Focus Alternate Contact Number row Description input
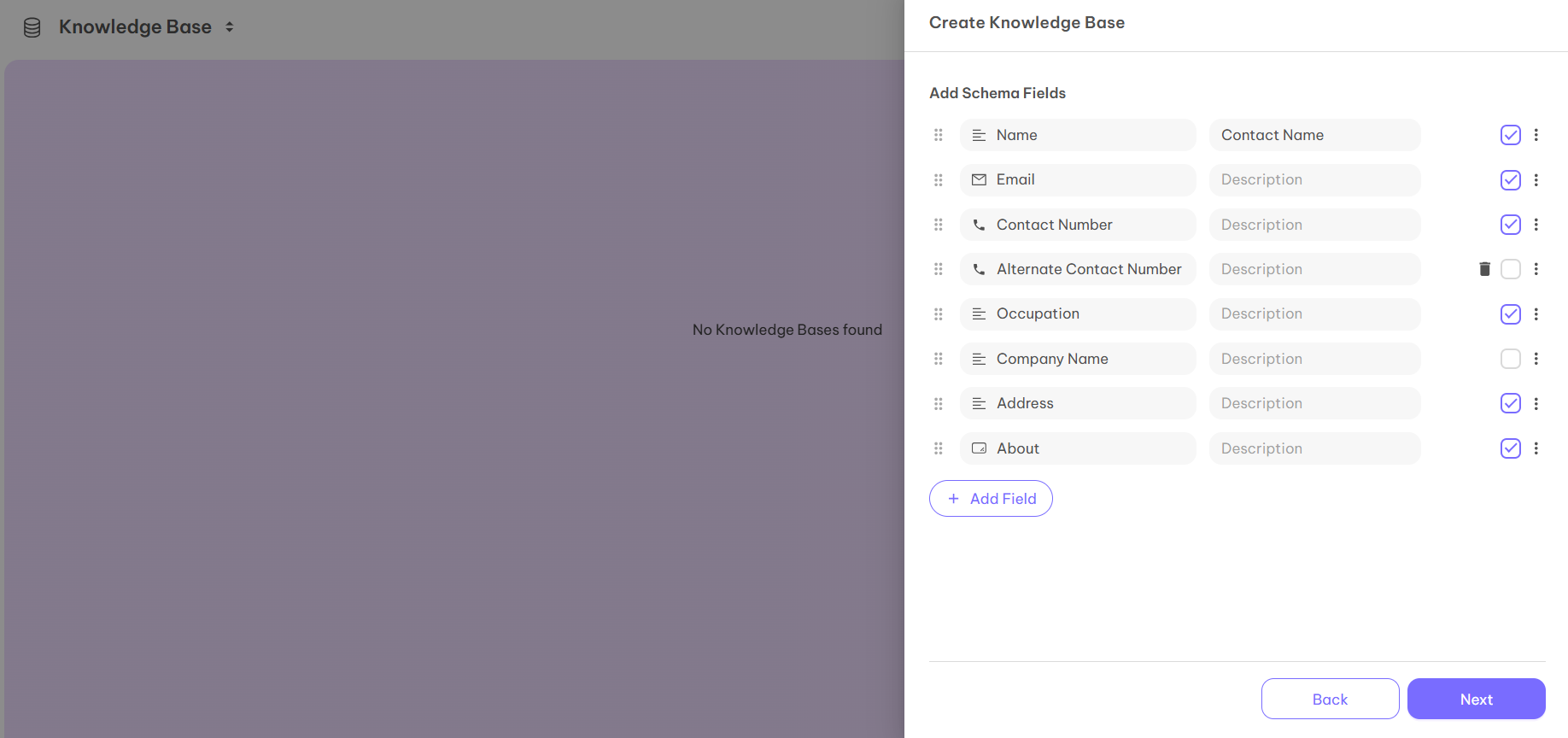This screenshot has height=738, width=1568. [x=1315, y=269]
